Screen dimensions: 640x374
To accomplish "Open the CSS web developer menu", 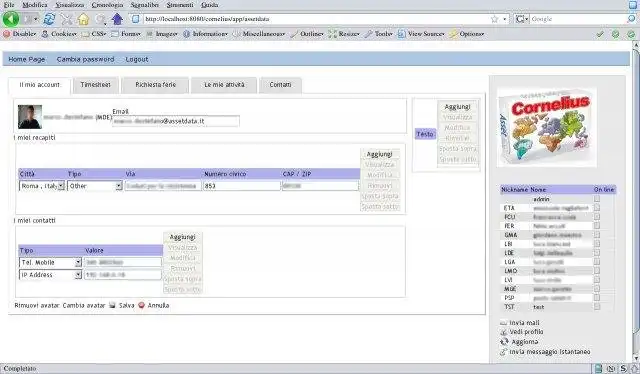I will (95, 34).
